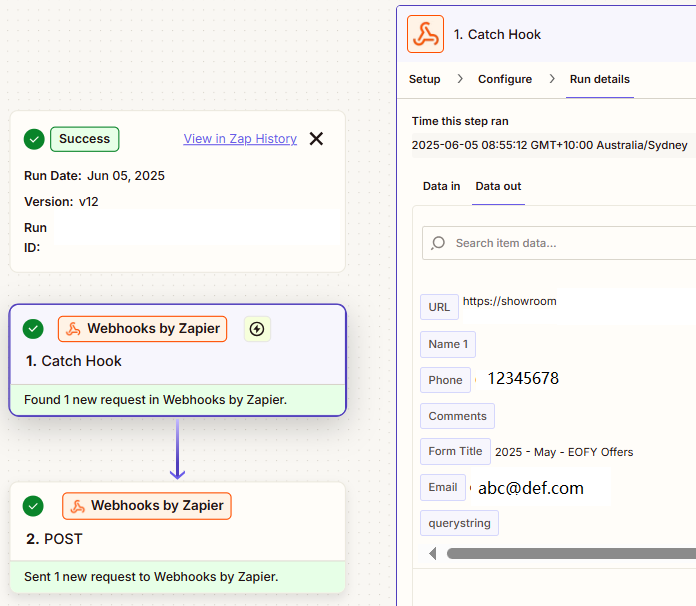696x606 pixels.
Task: Open the Data out tab
Action: 498,186
